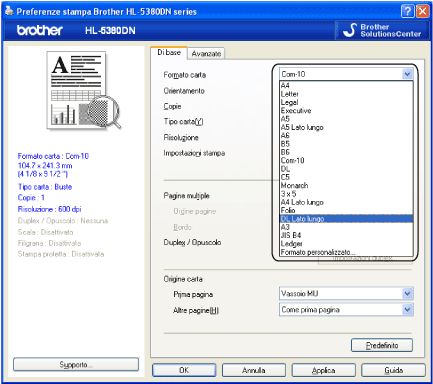
Task: Choose Legal paper size
Action: click(346, 102)
